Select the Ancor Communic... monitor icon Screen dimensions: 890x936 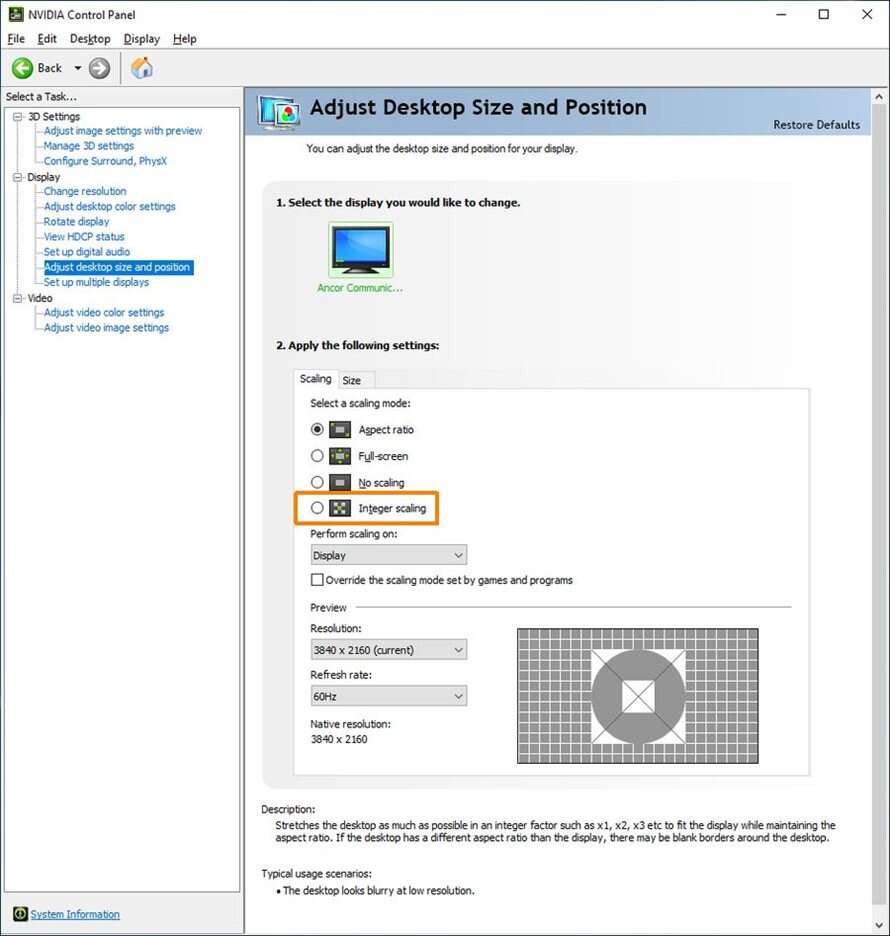point(360,249)
